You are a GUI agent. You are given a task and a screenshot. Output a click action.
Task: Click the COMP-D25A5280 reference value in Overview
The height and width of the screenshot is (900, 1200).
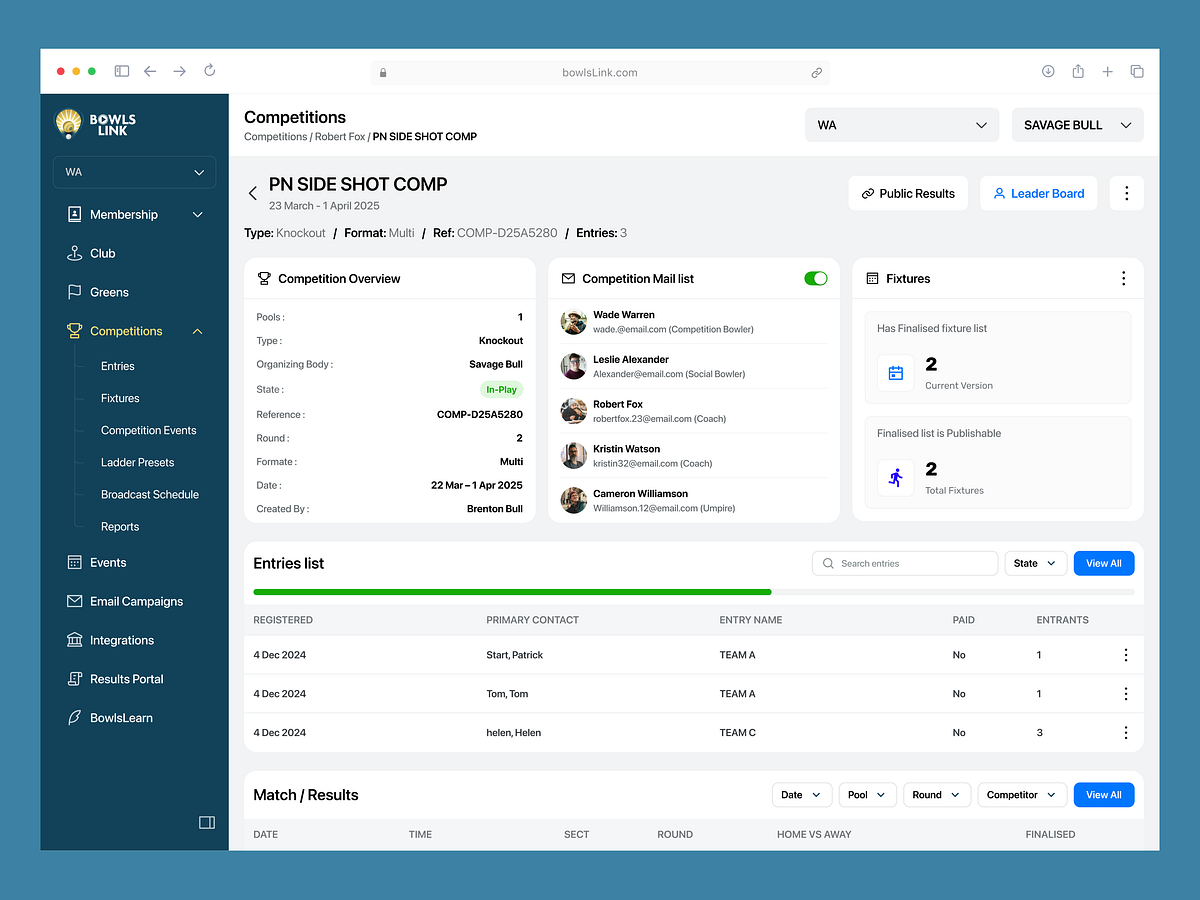click(480, 414)
